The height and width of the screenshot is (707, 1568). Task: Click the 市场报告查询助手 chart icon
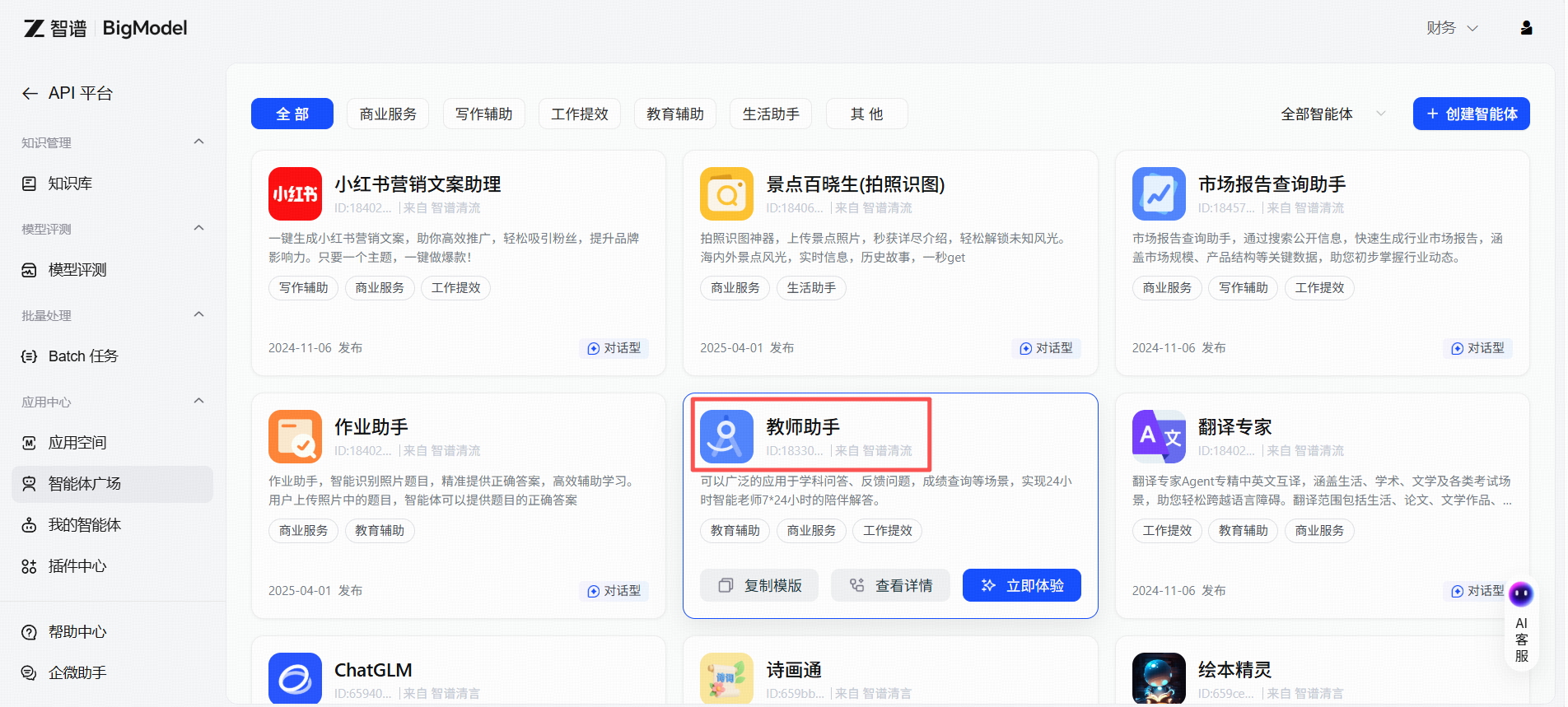point(1159,194)
